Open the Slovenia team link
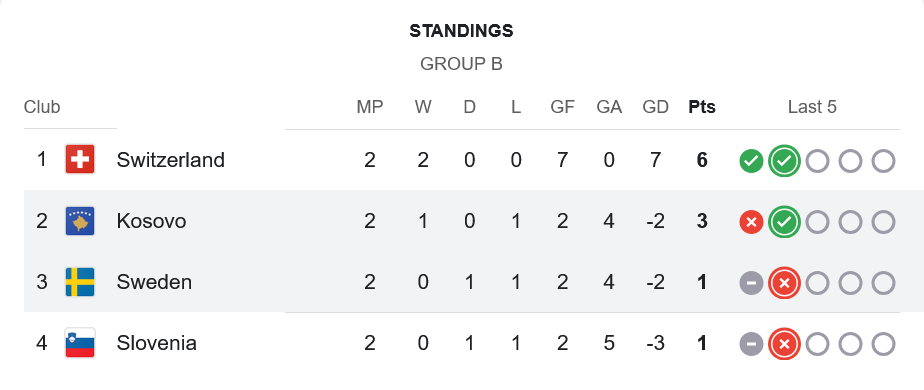 coord(156,343)
